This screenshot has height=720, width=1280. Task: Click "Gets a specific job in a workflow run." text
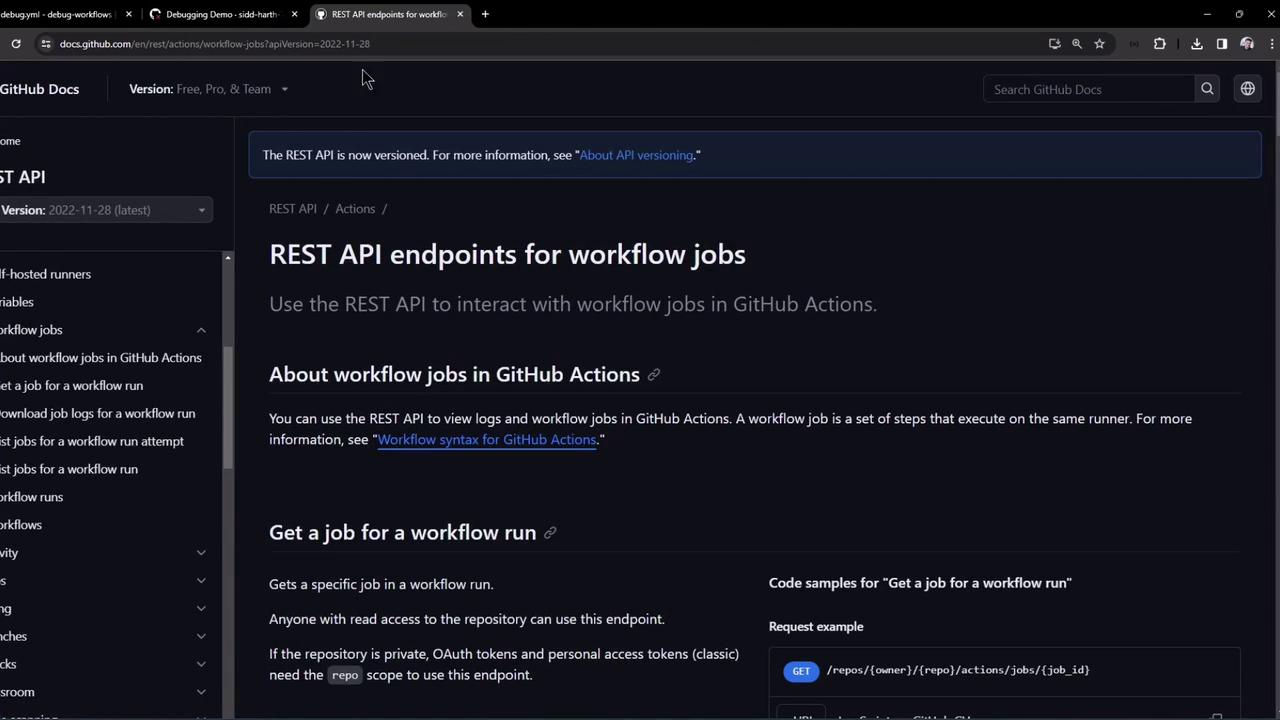pos(381,585)
